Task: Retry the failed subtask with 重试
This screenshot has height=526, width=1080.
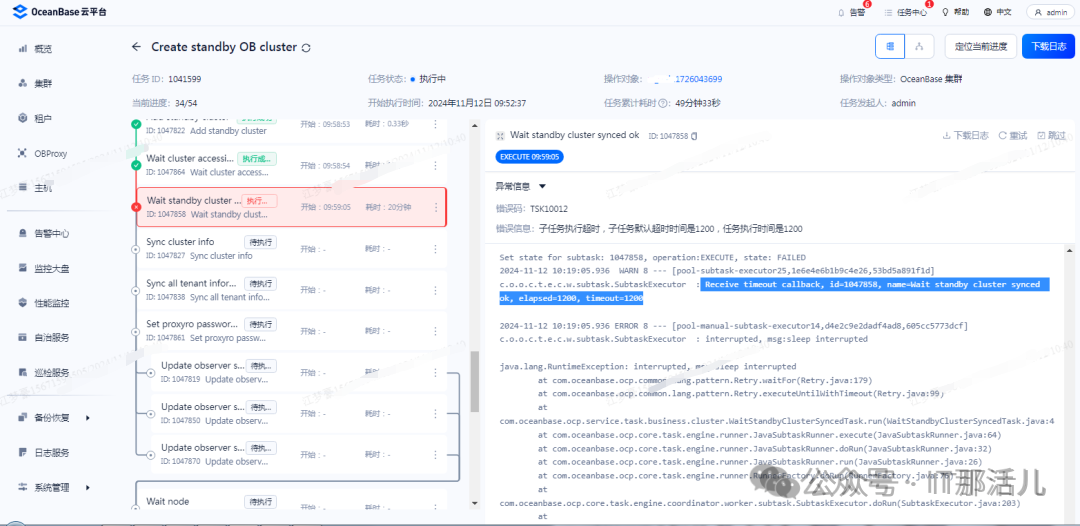Action: [1013, 136]
